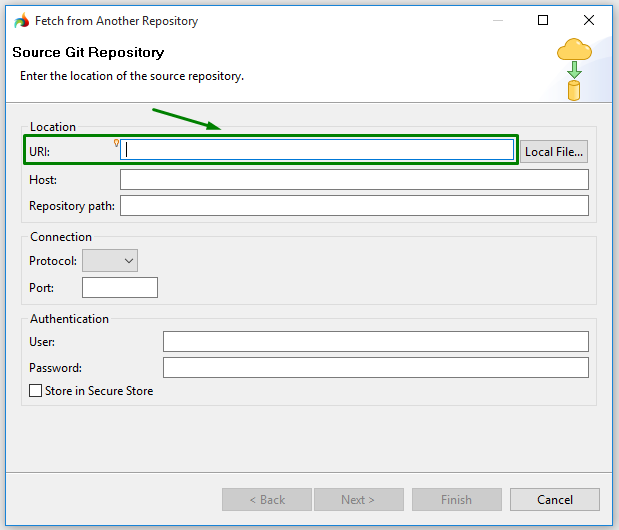
Task: Select the Repository path field
Action: point(354,206)
